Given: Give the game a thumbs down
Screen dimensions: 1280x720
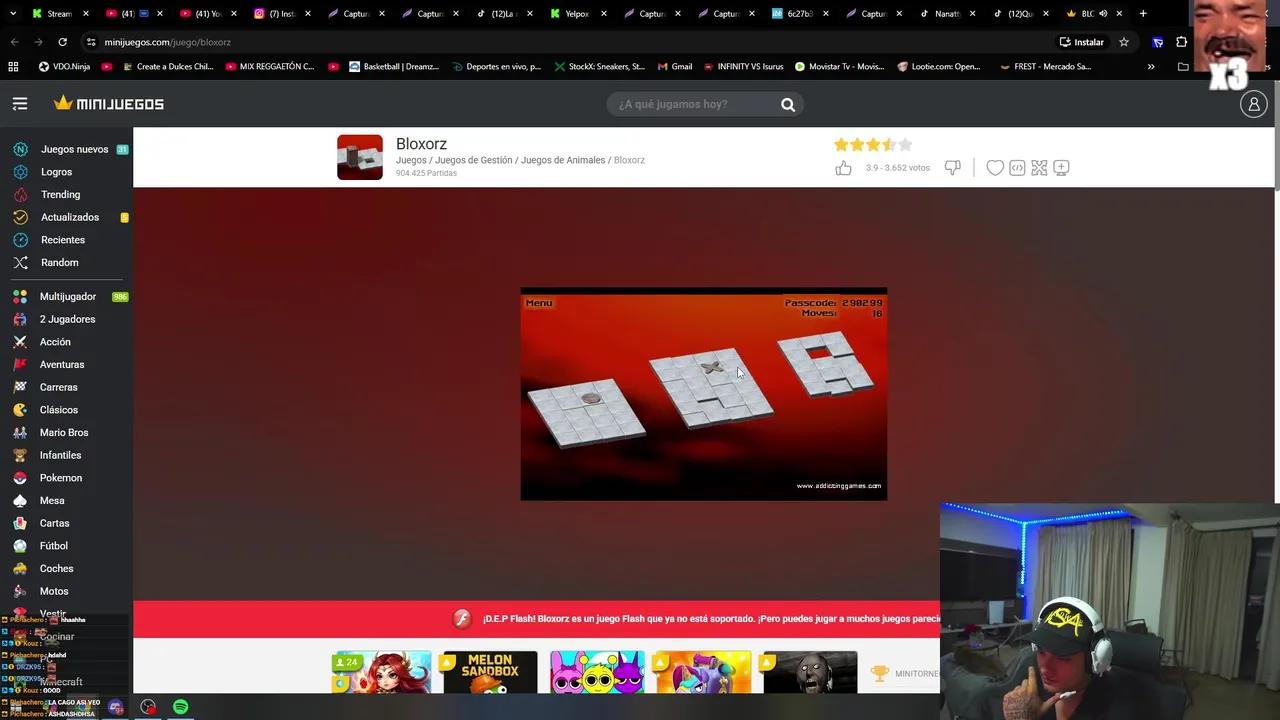Looking at the screenshot, I should click(952, 168).
